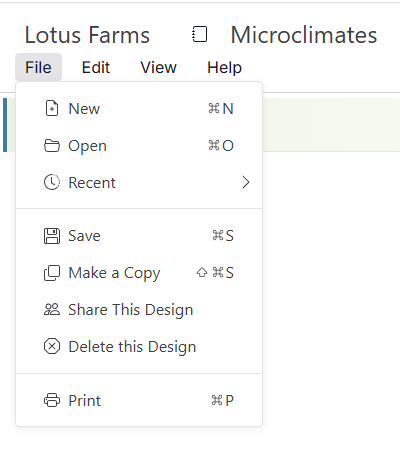Image resolution: width=400 pixels, height=459 pixels.
Task: Click the Save floppy disk icon
Action: click(52, 236)
